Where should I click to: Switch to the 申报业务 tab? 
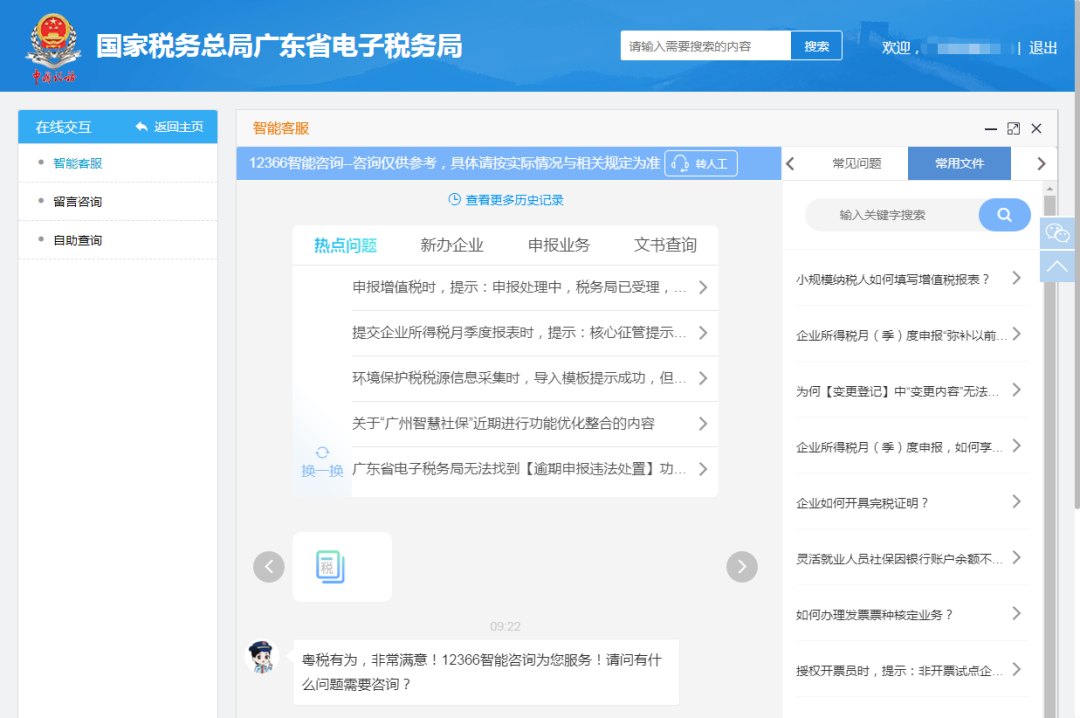[x=559, y=245]
